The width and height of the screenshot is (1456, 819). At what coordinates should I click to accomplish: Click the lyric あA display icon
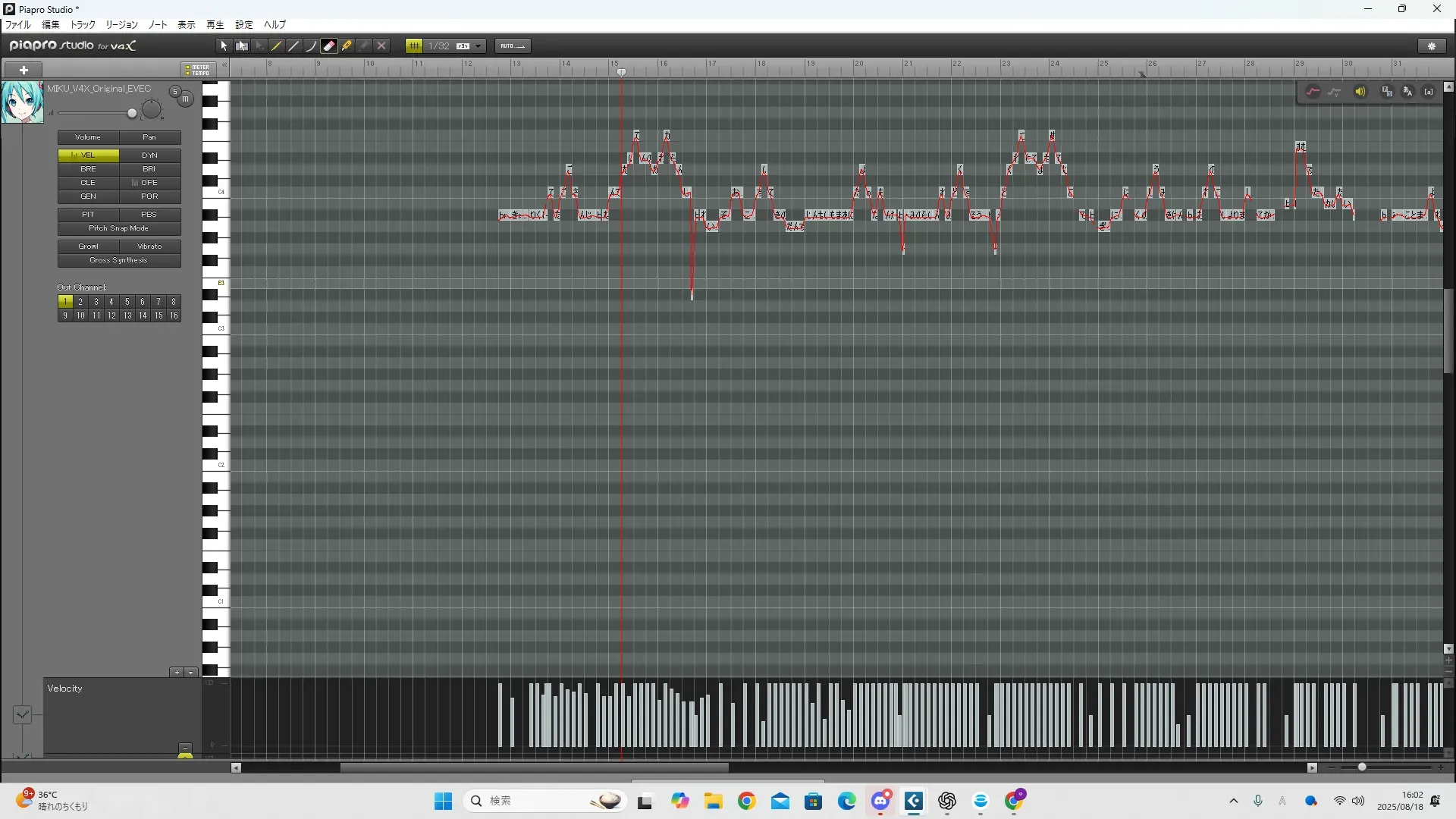[x=1407, y=92]
